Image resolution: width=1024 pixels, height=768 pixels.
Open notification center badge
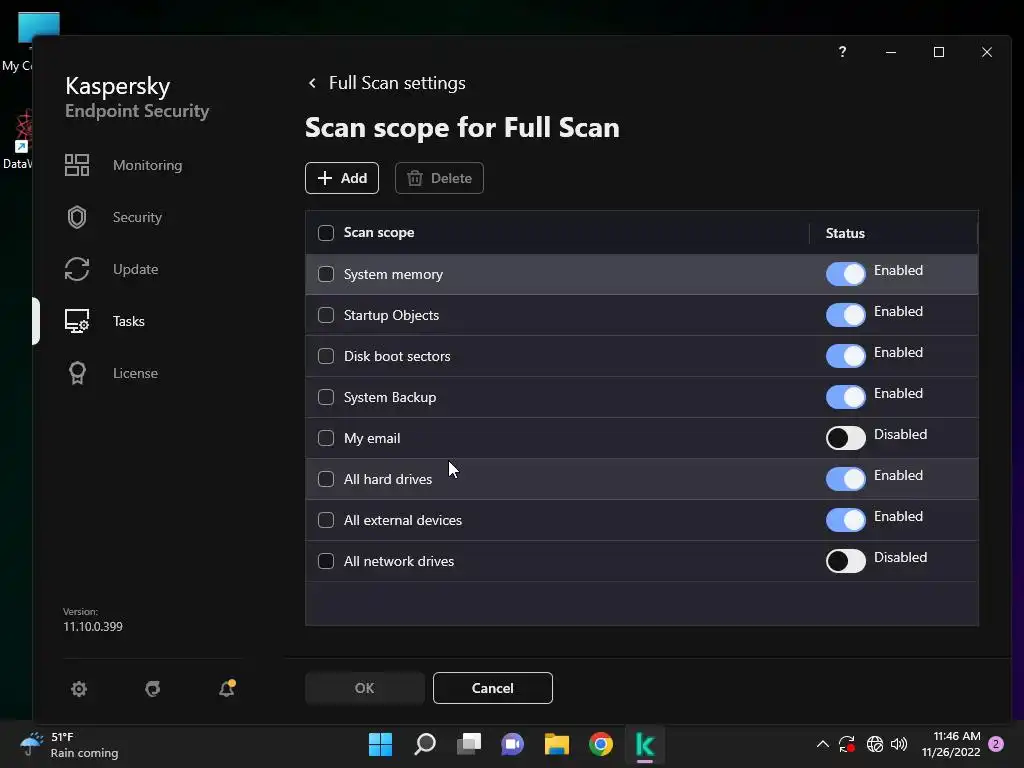point(996,744)
